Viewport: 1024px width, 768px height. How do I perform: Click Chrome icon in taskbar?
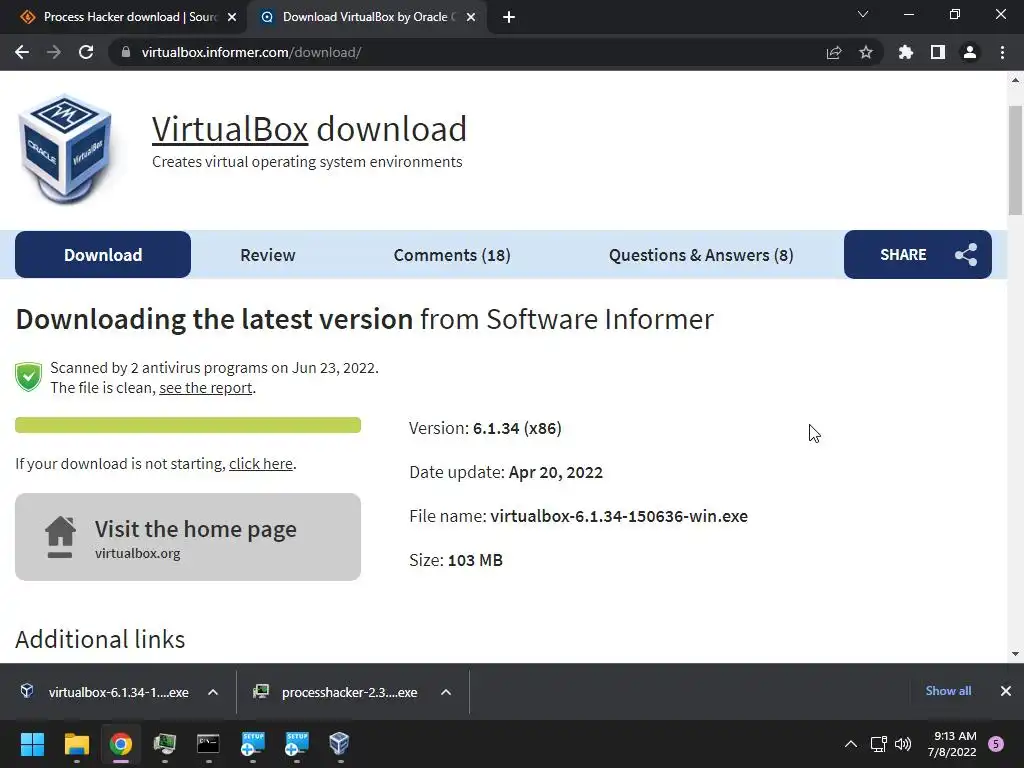tap(121, 744)
